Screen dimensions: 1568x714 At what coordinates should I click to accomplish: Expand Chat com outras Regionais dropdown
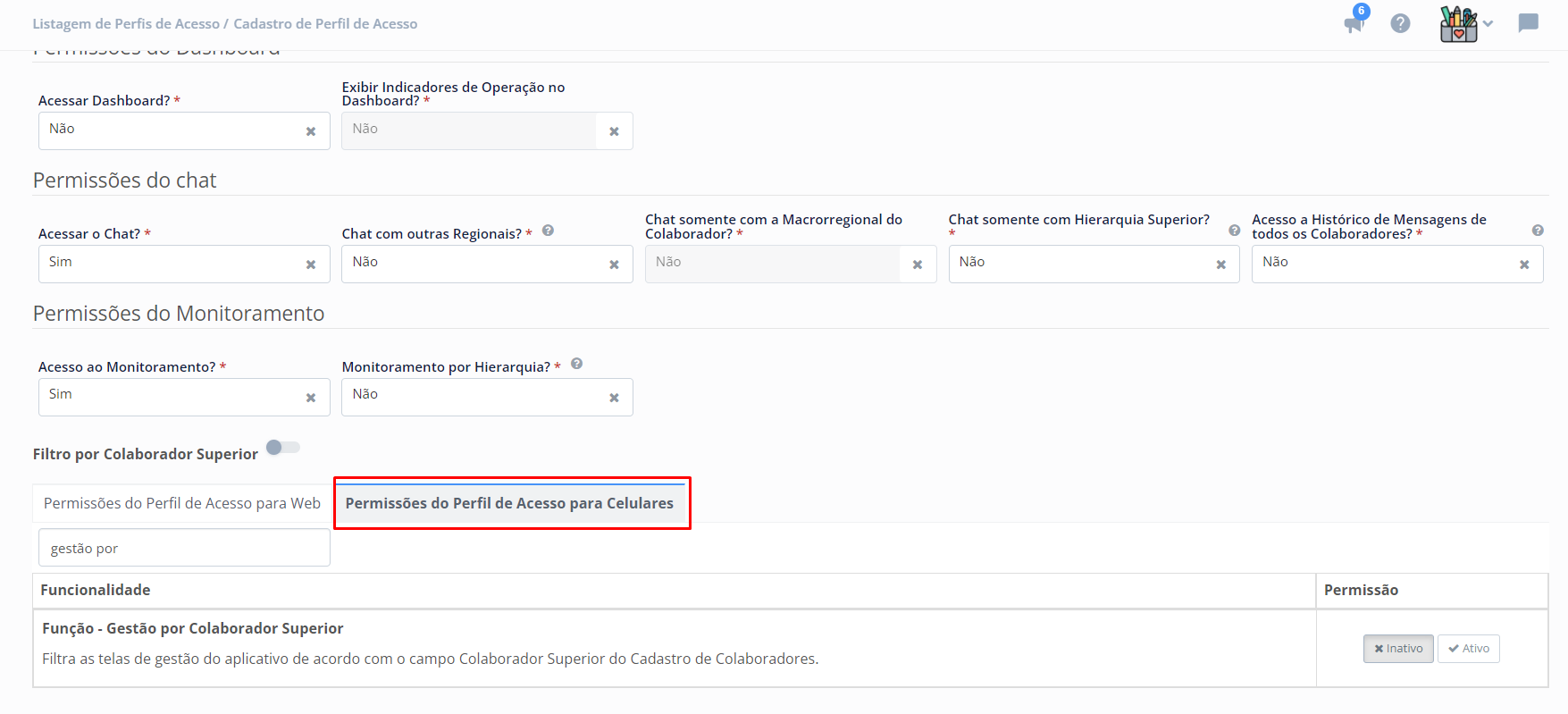(474, 264)
